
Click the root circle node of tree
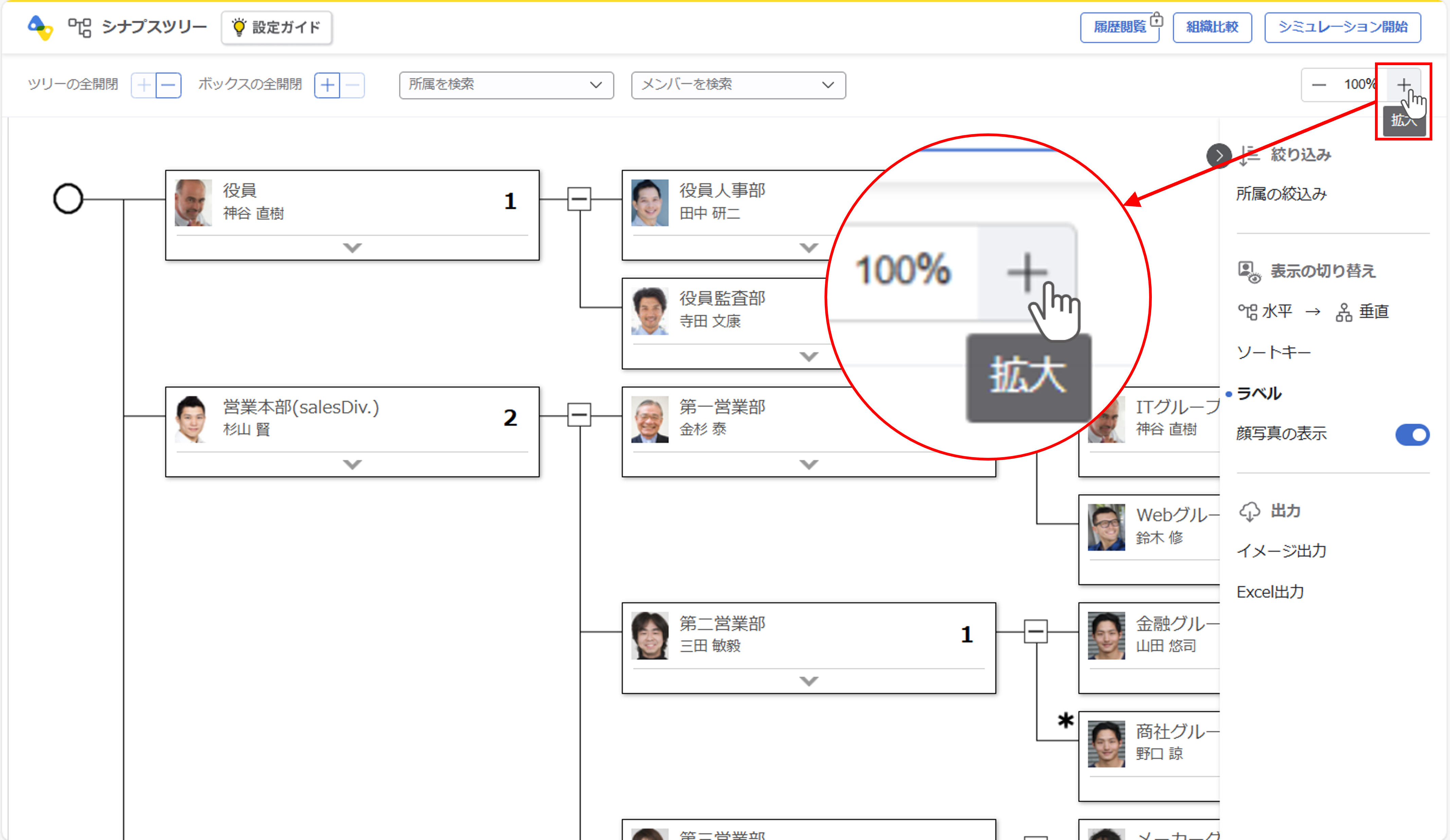[x=68, y=199]
